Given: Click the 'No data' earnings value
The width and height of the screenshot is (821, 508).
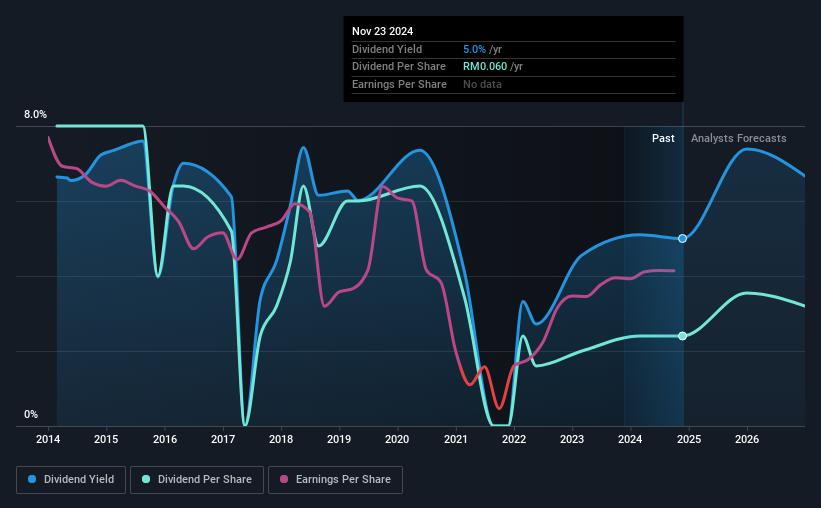Looking at the screenshot, I should pos(482,84).
